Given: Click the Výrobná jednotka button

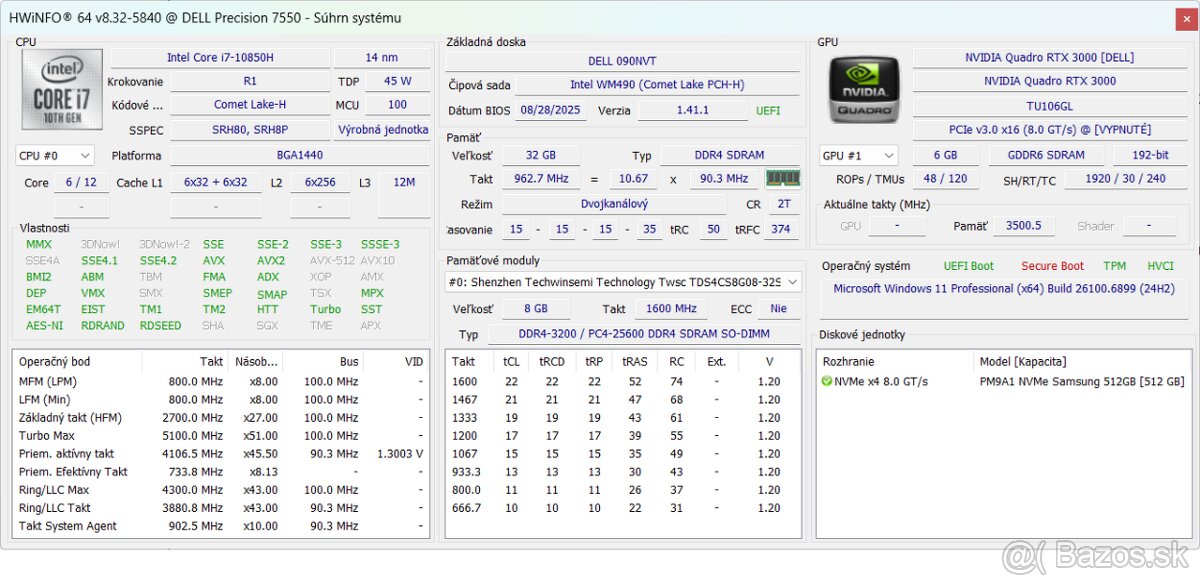Looking at the screenshot, I should 382,130.
